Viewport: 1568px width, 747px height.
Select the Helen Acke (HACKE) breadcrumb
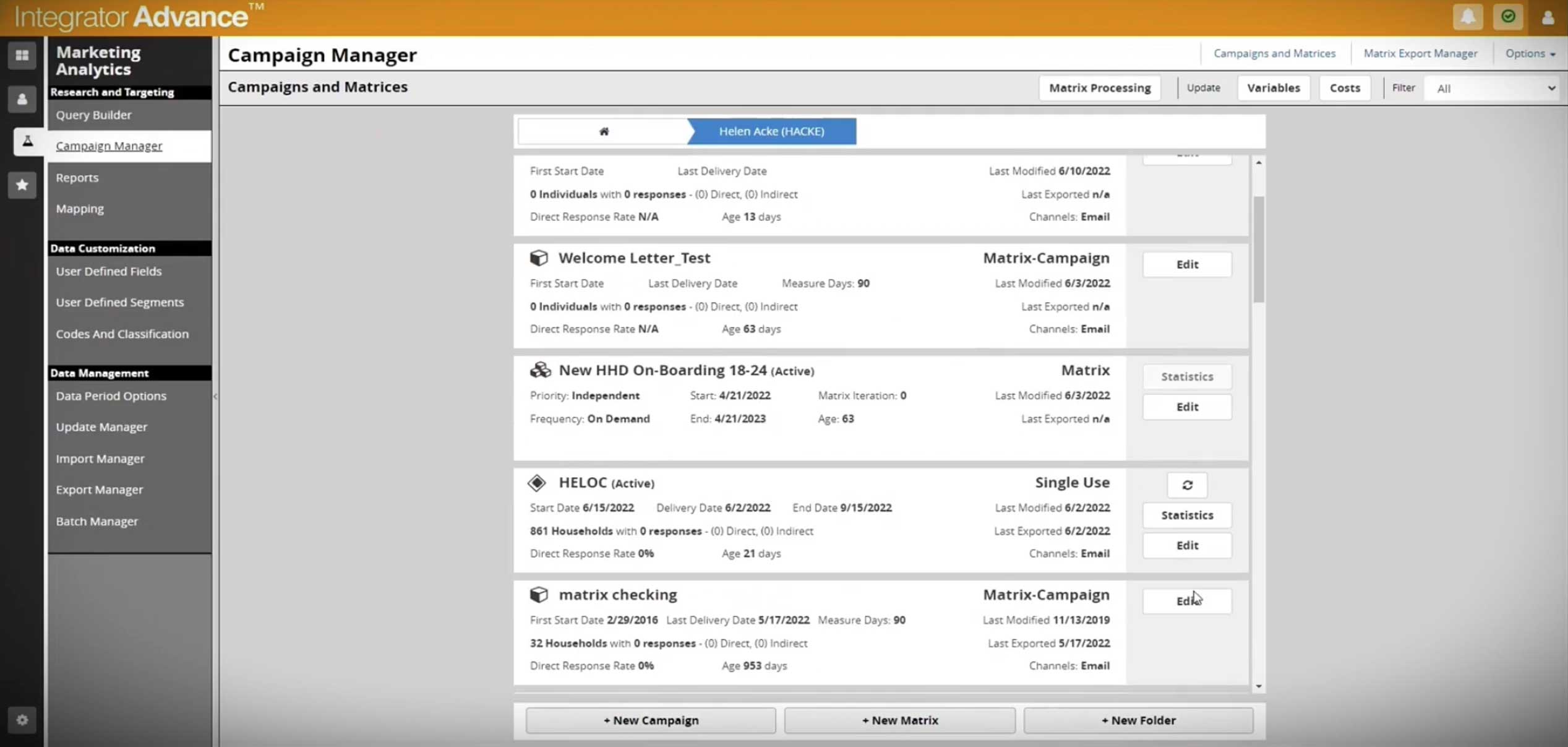[771, 131]
